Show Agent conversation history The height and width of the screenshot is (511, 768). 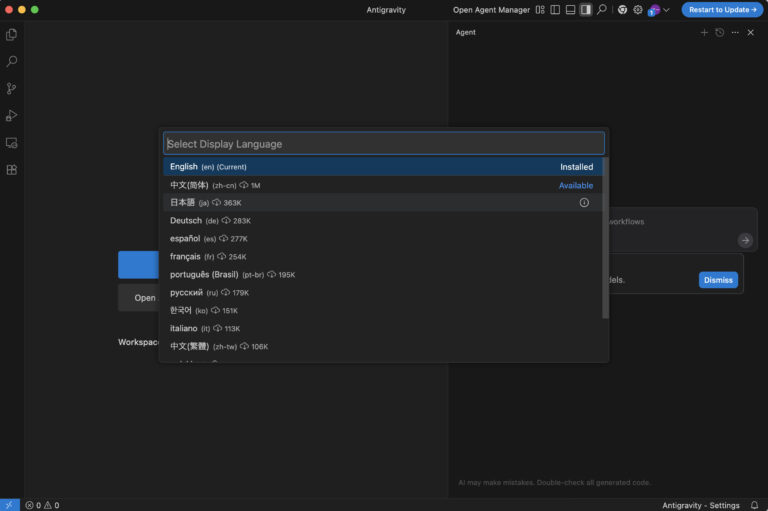click(719, 32)
